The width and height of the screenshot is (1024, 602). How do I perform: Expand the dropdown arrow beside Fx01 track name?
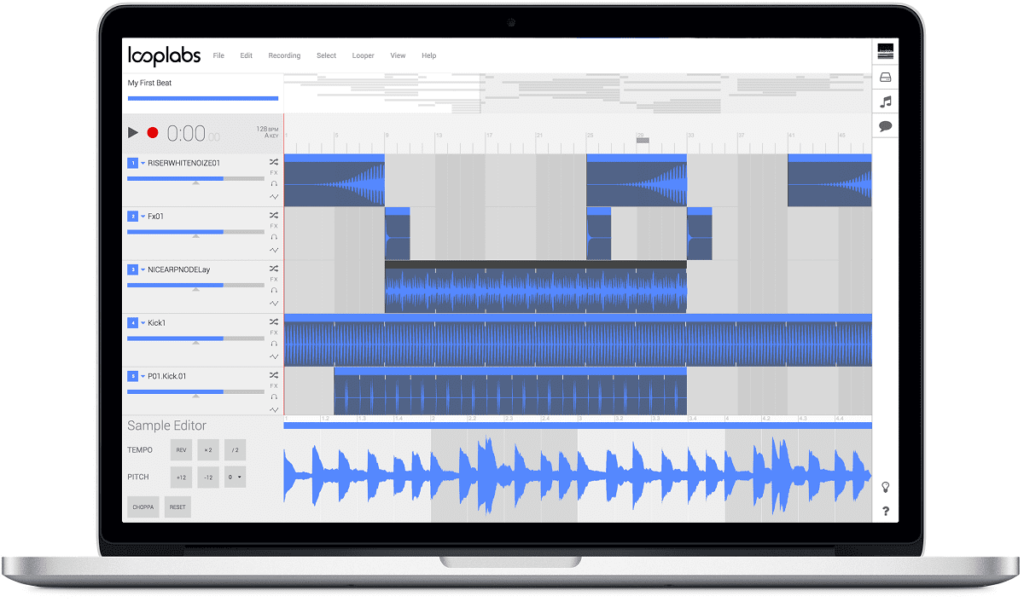[x=143, y=216]
